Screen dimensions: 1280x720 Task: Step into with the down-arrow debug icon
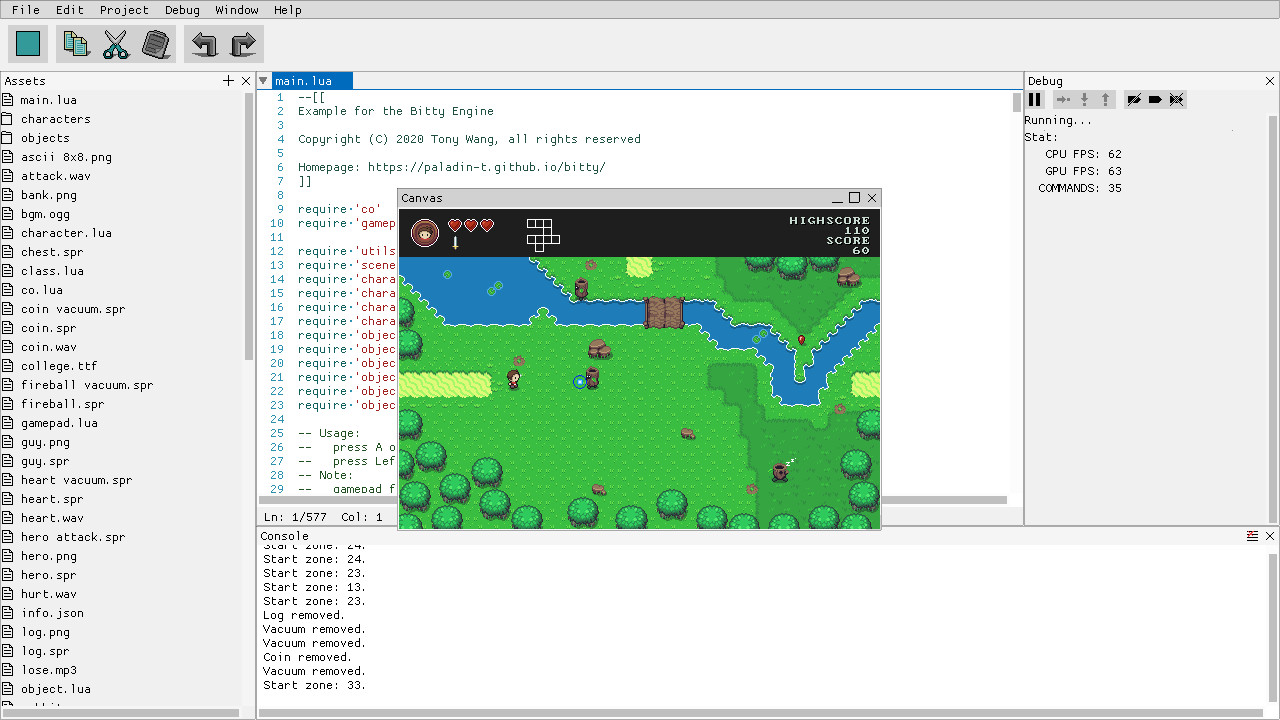tap(1082, 99)
